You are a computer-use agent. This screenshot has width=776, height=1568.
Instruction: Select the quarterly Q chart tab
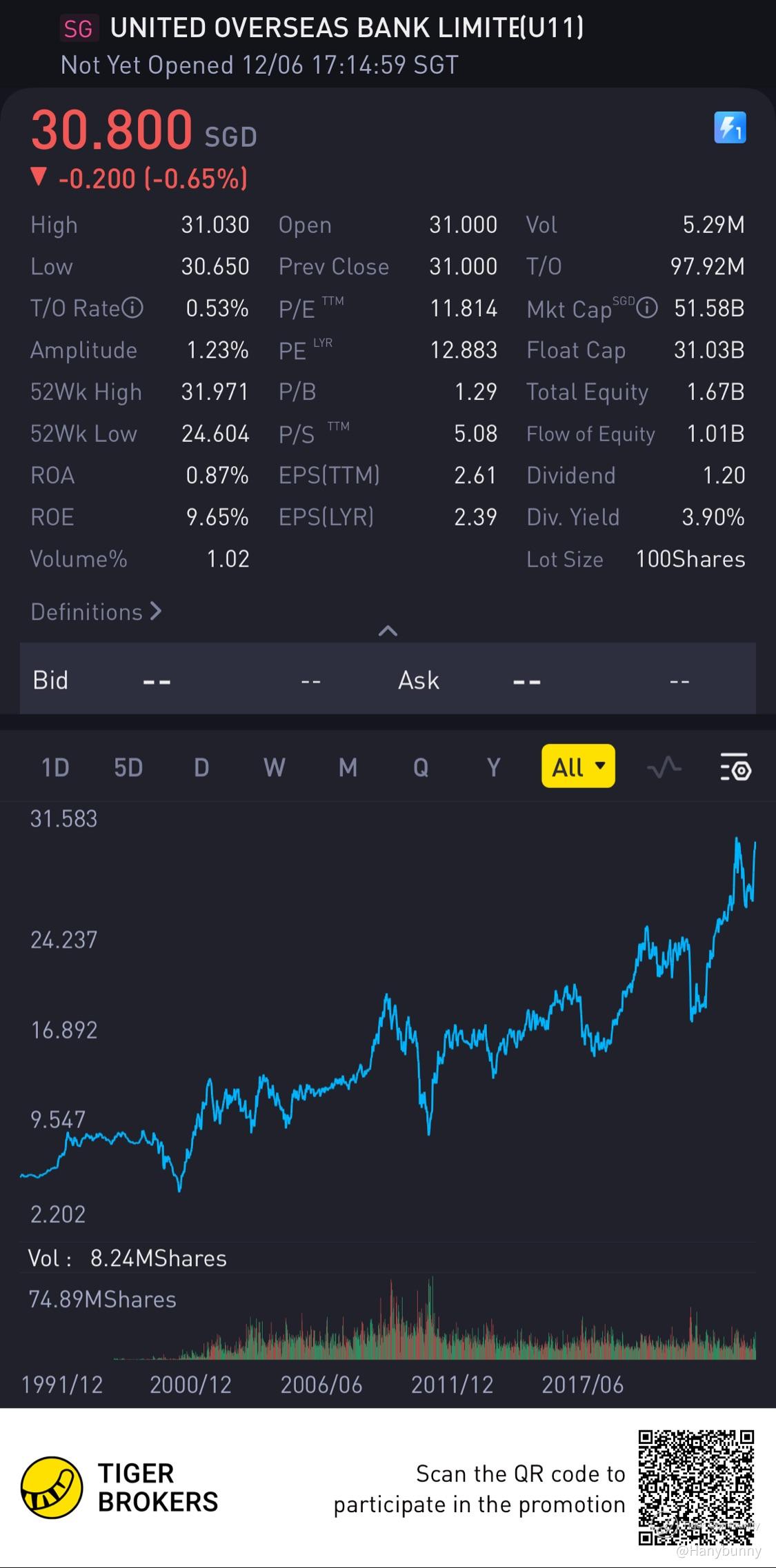coord(421,767)
